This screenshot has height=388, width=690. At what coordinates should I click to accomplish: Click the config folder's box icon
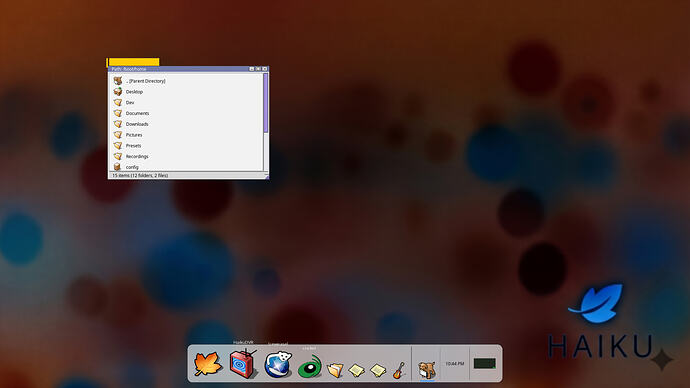pos(117,167)
